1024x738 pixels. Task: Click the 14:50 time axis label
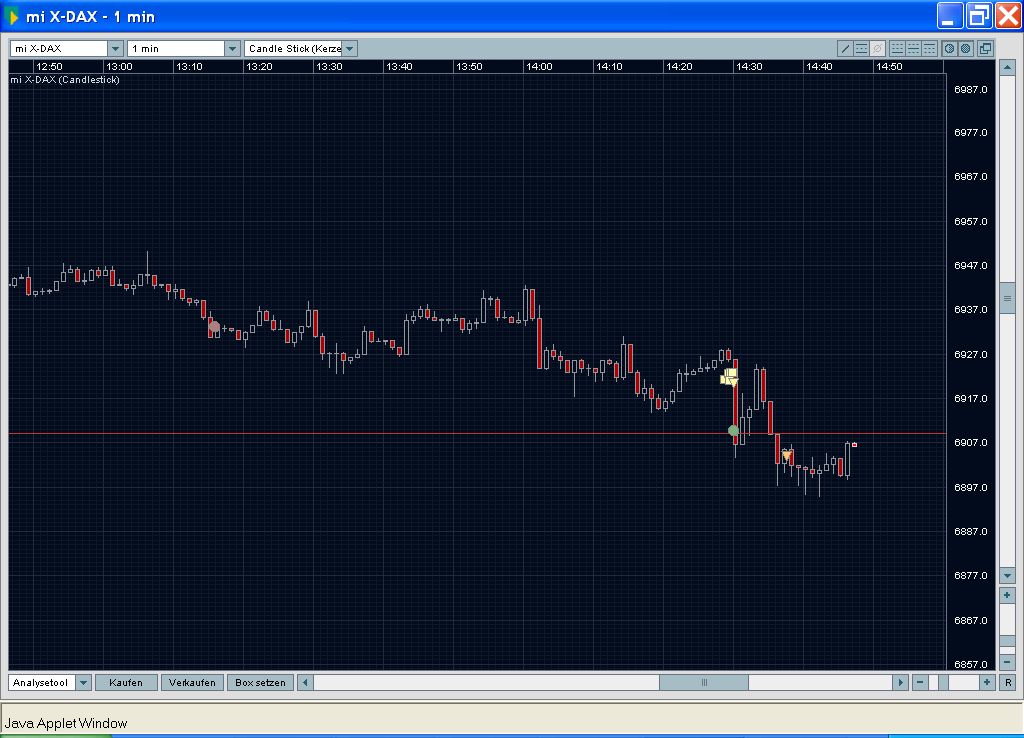click(889, 67)
